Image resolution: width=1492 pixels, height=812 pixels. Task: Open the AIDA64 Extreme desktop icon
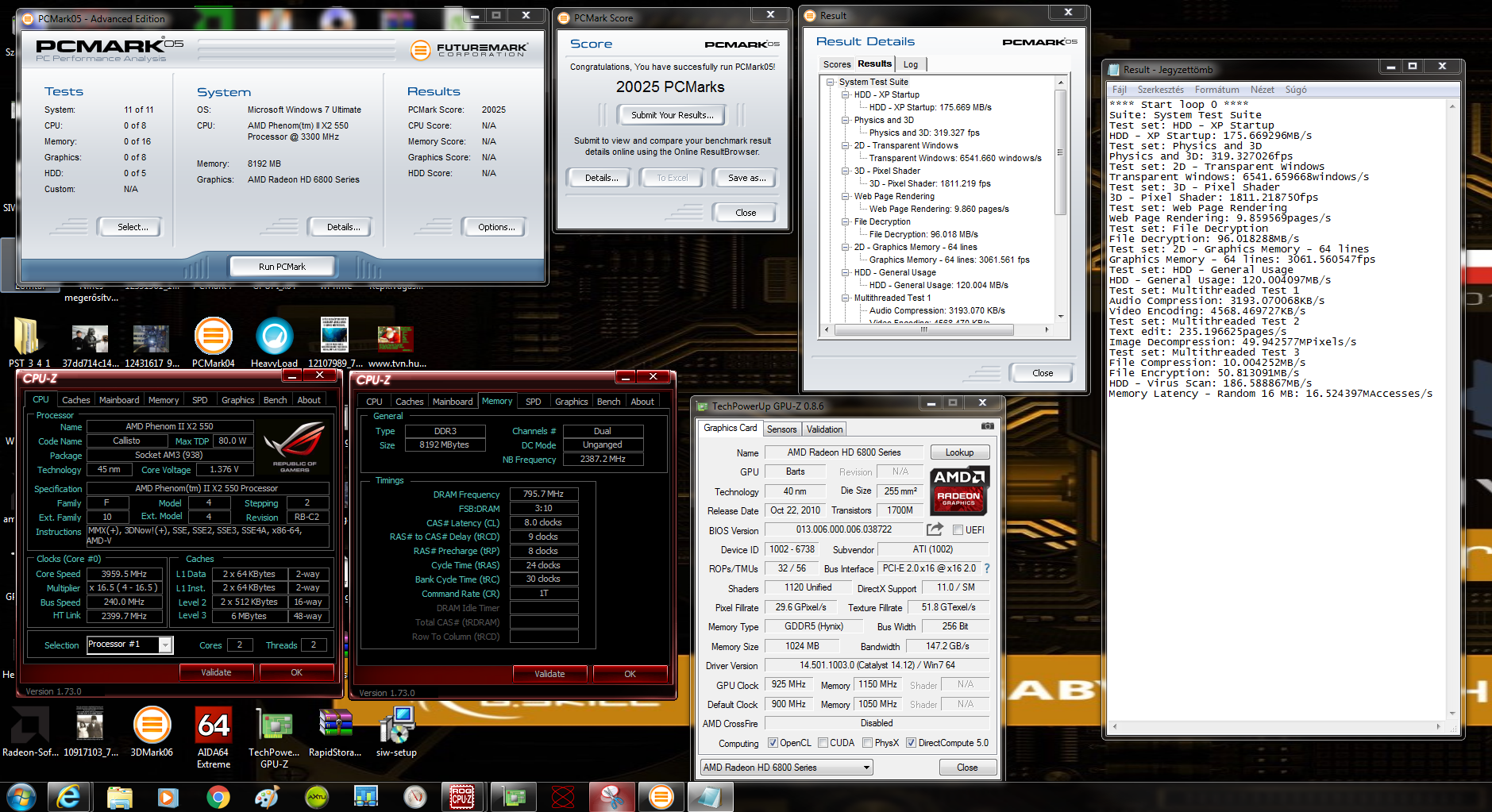point(214,737)
